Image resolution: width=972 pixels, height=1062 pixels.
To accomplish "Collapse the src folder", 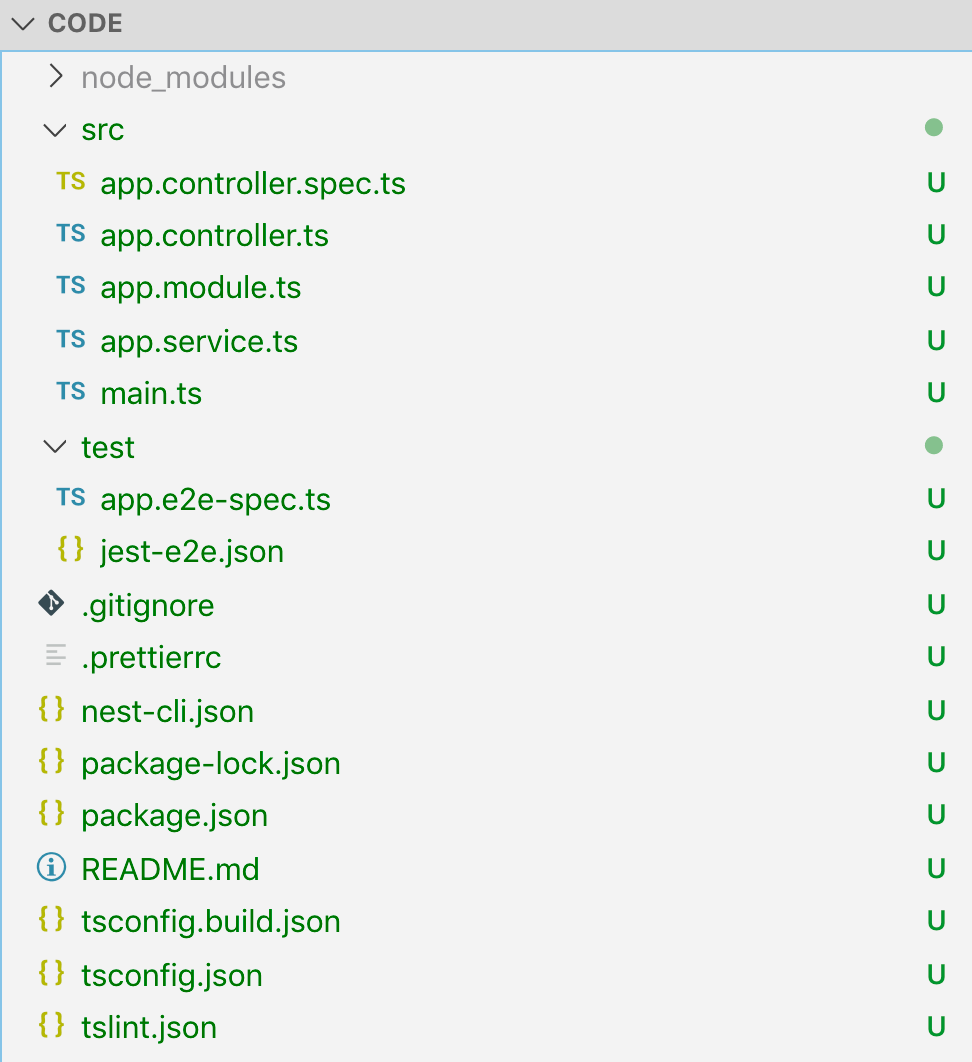I will pos(54,130).
